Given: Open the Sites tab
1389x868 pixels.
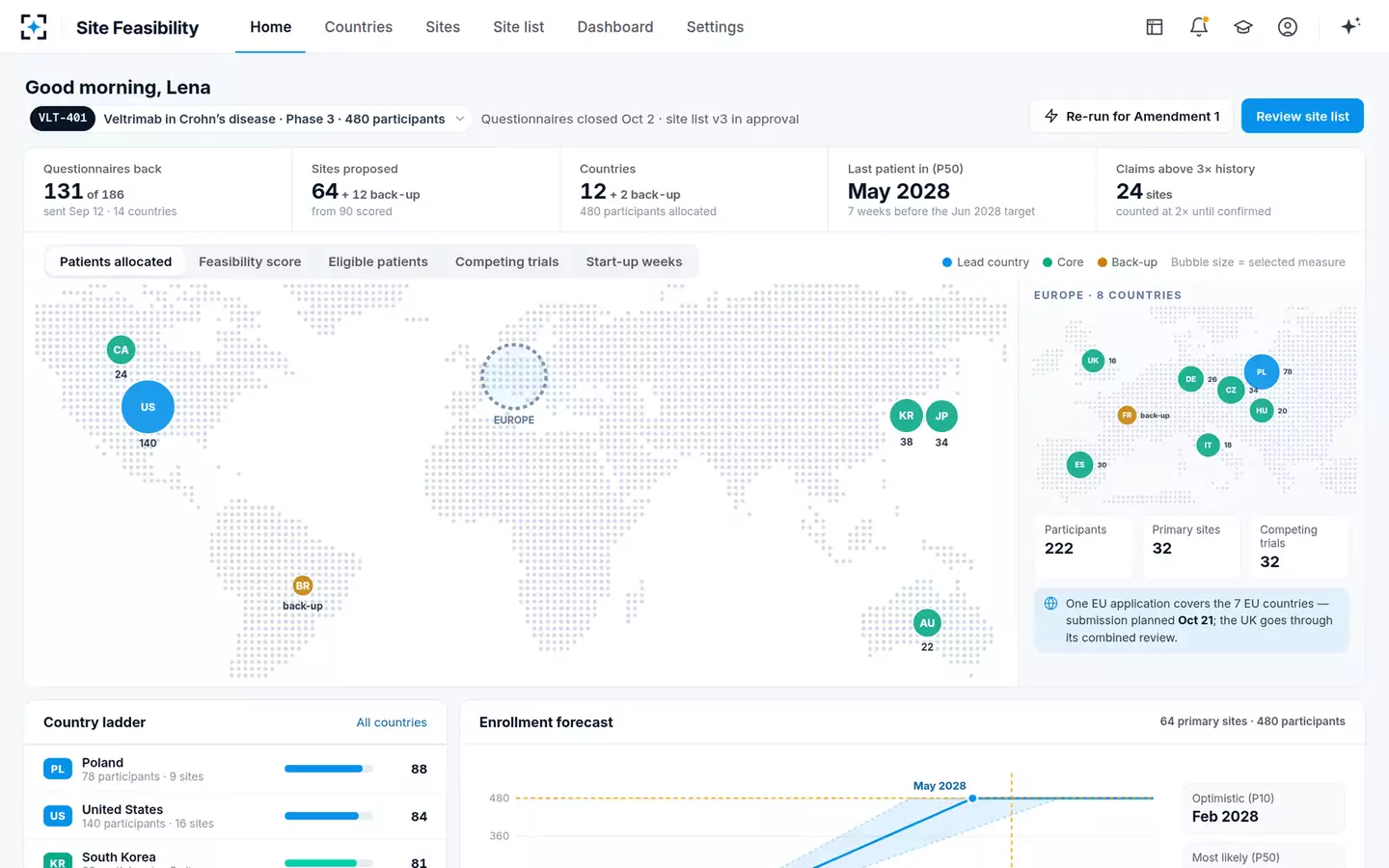Looking at the screenshot, I should [x=443, y=27].
